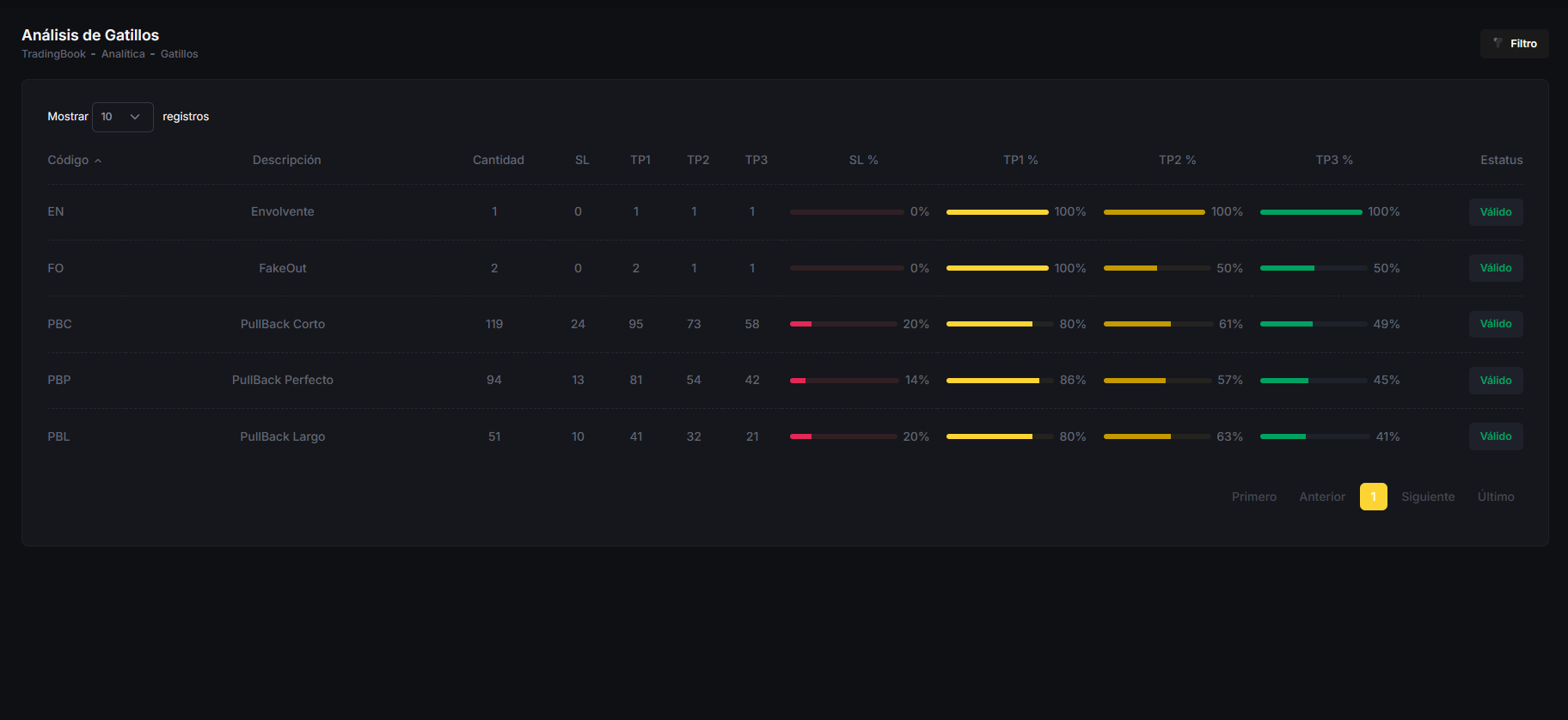The width and height of the screenshot is (1568, 720).
Task: Click Válido status badge for Envolvente row
Action: point(1495,212)
